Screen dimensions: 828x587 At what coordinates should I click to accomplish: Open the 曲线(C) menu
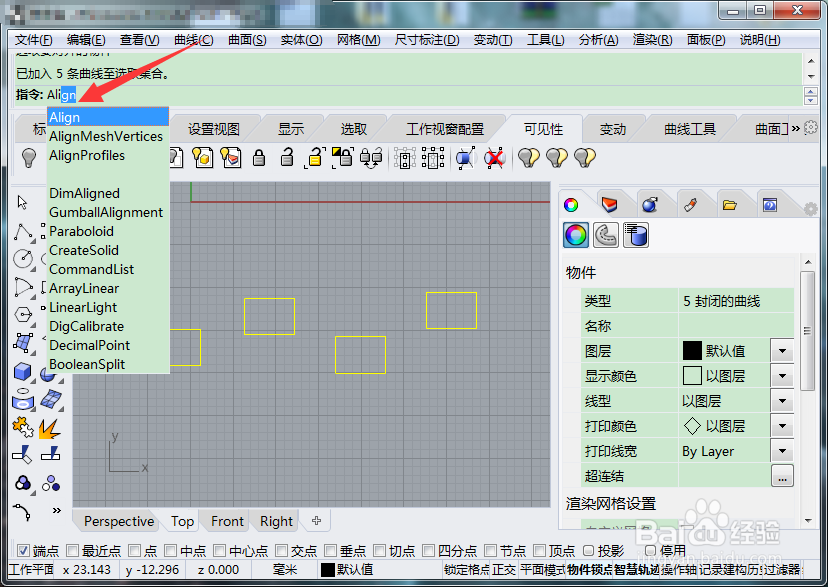click(x=194, y=40)
